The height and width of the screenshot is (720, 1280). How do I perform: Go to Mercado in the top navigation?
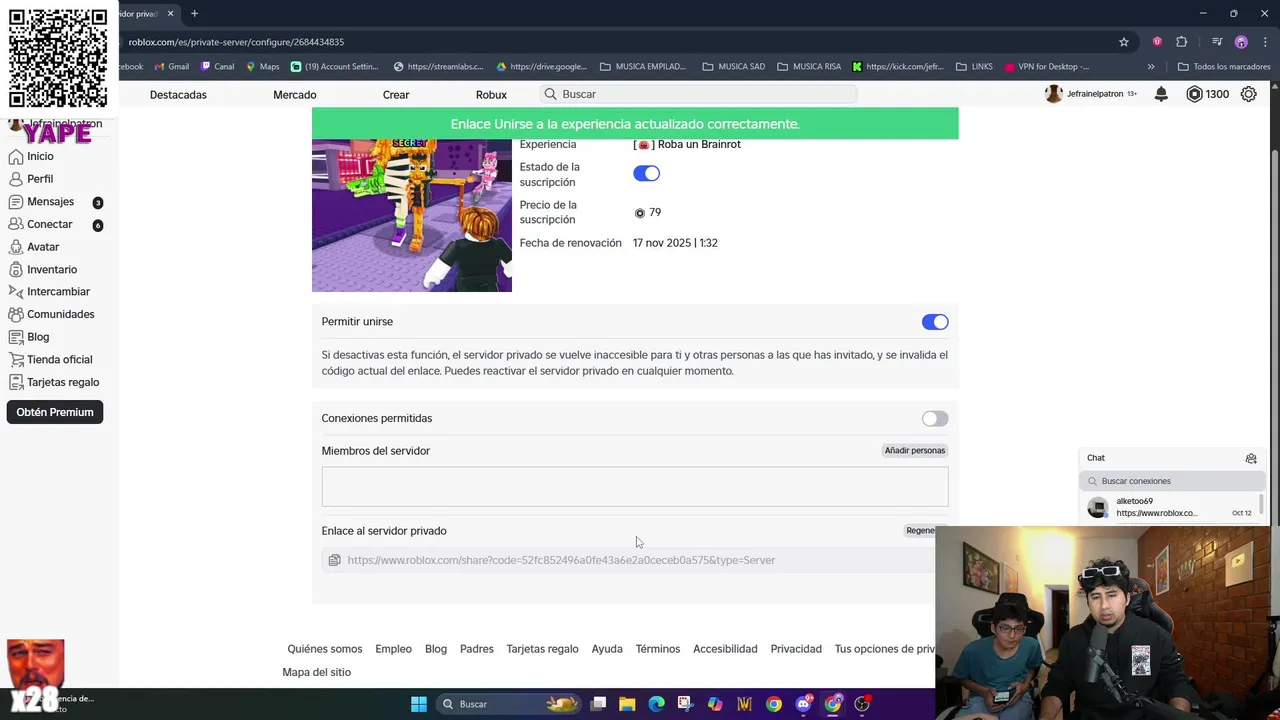pyautogui.click(x=295, y=95)
